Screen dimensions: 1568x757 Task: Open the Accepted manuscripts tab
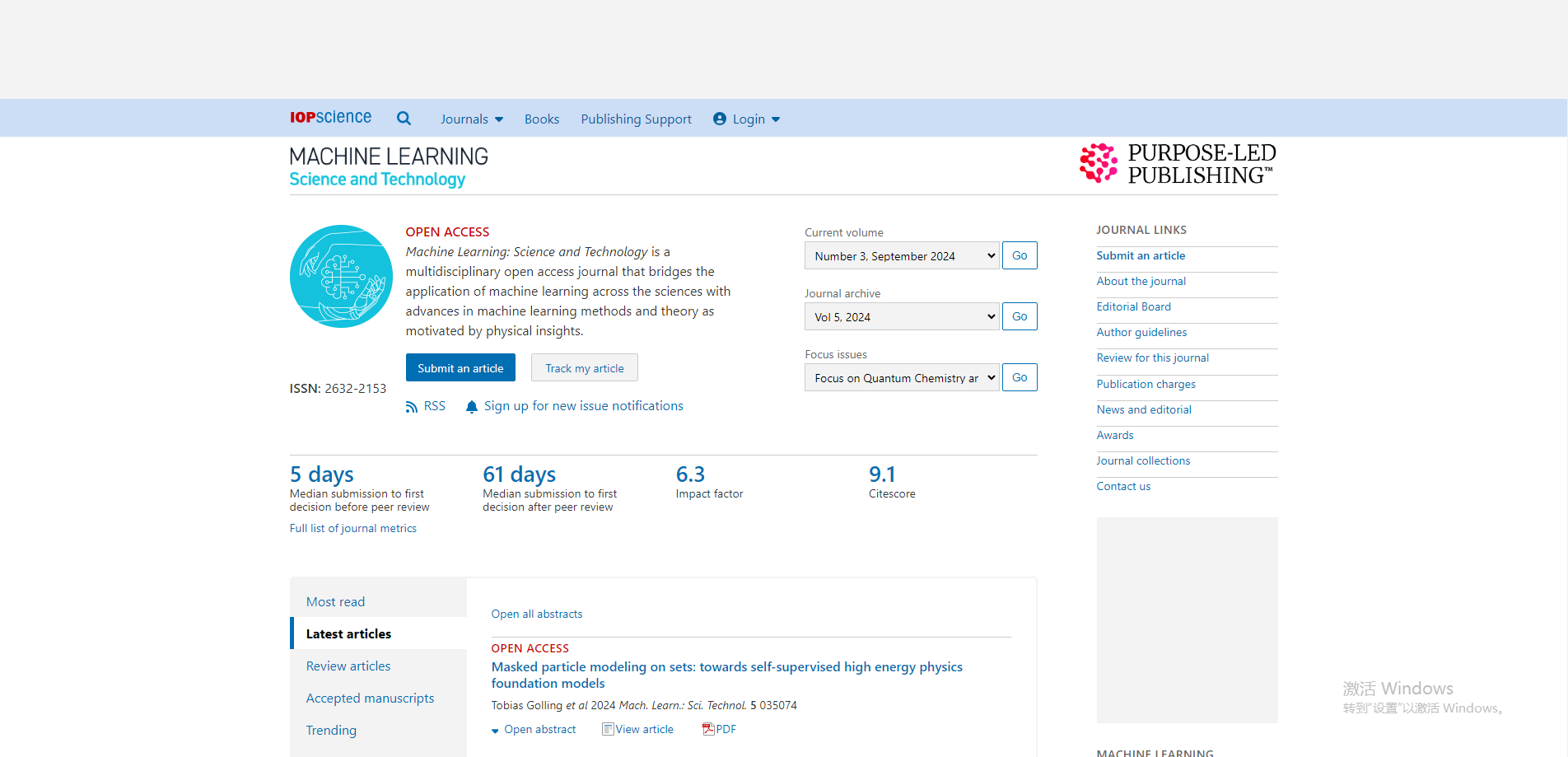(x=370, y=699)
